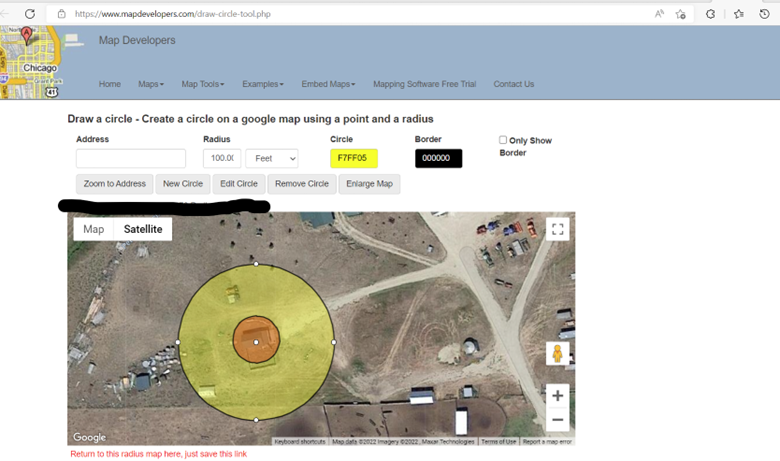Open the Home menu item
Screen dimensions: 780x461
pyautogui.click(x=110, y=84)
